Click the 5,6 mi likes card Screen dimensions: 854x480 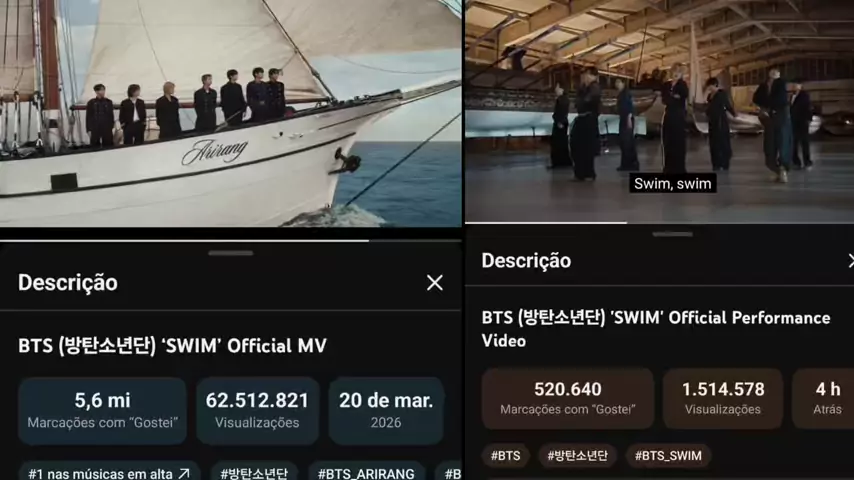coord(102,411)
